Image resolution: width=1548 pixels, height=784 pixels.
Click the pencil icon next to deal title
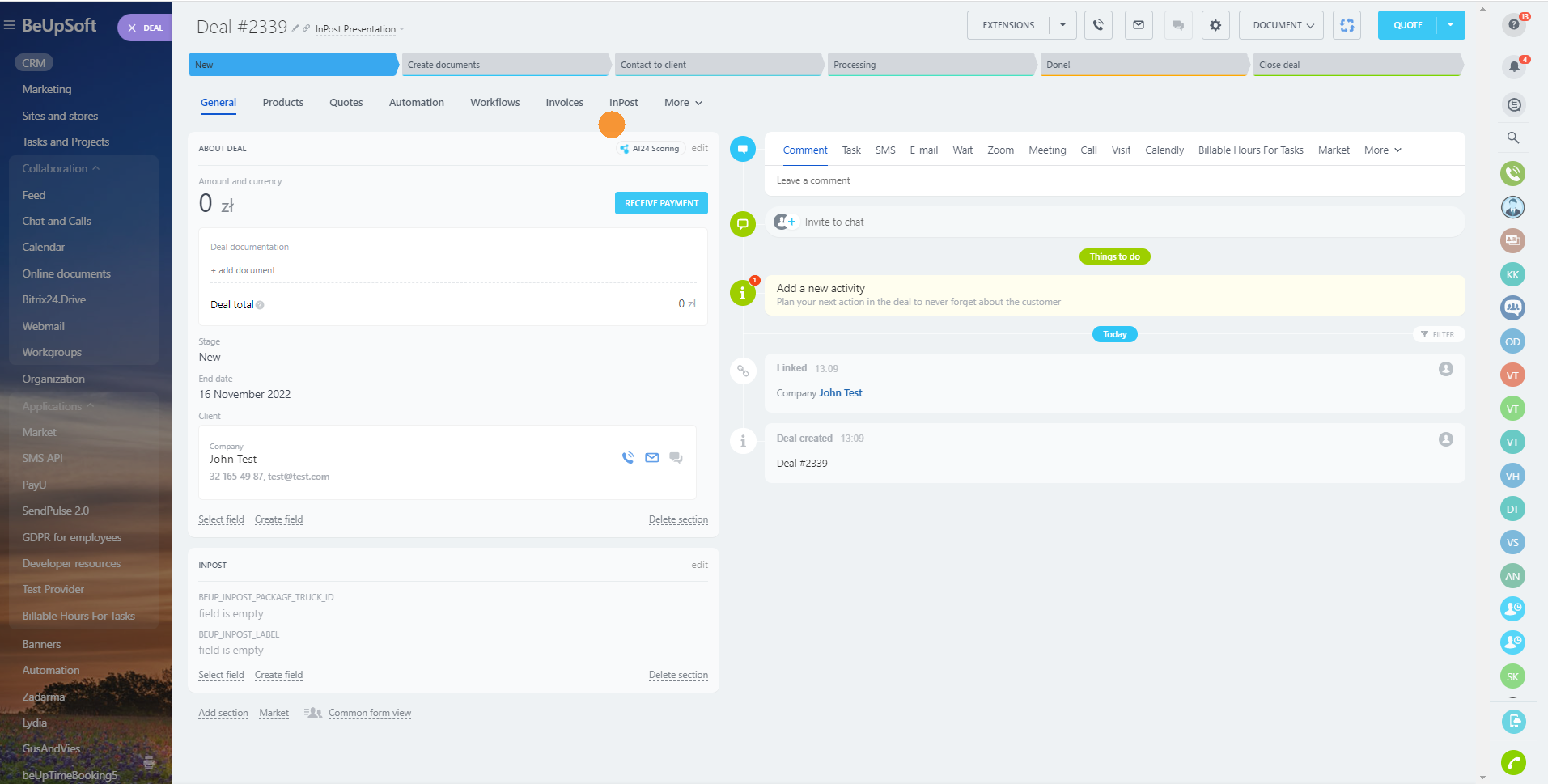click(x=295, y=28)
